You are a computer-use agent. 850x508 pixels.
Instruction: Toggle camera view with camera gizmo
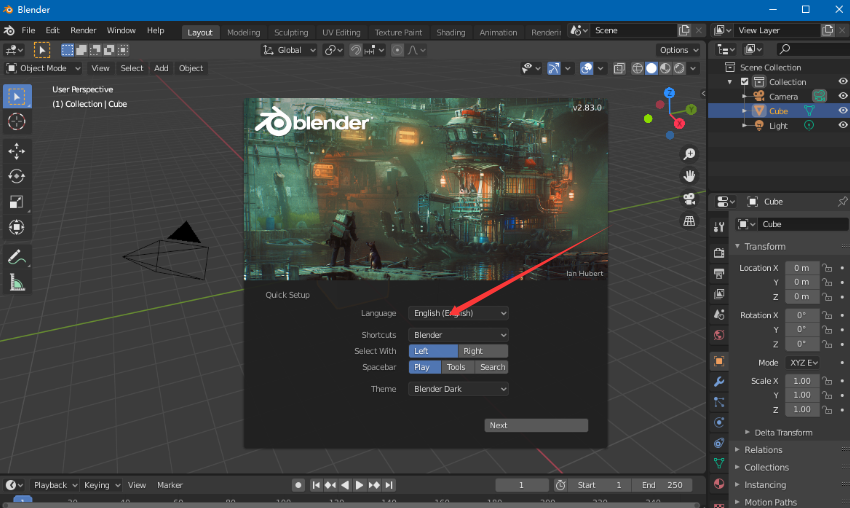click(x=689, y=199)
